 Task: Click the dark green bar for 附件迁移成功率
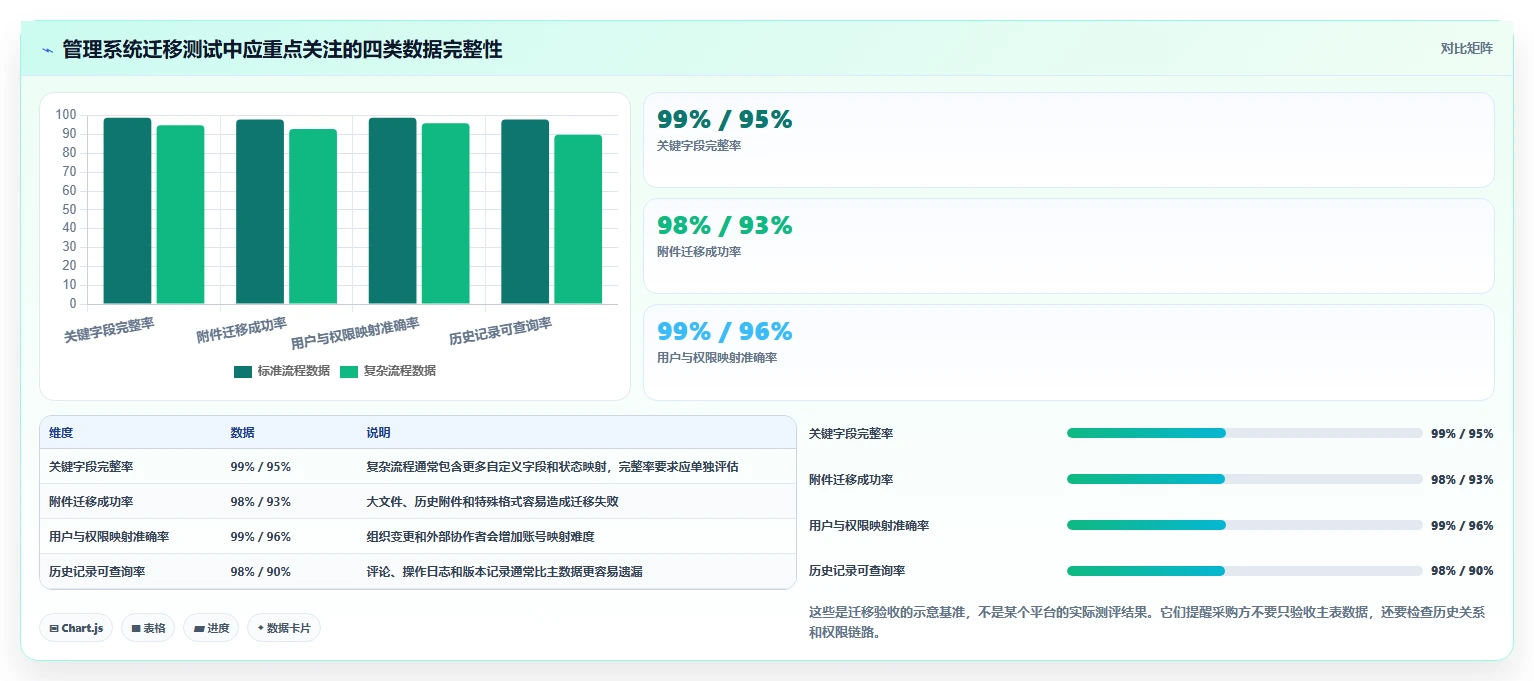tap(260, 212)
